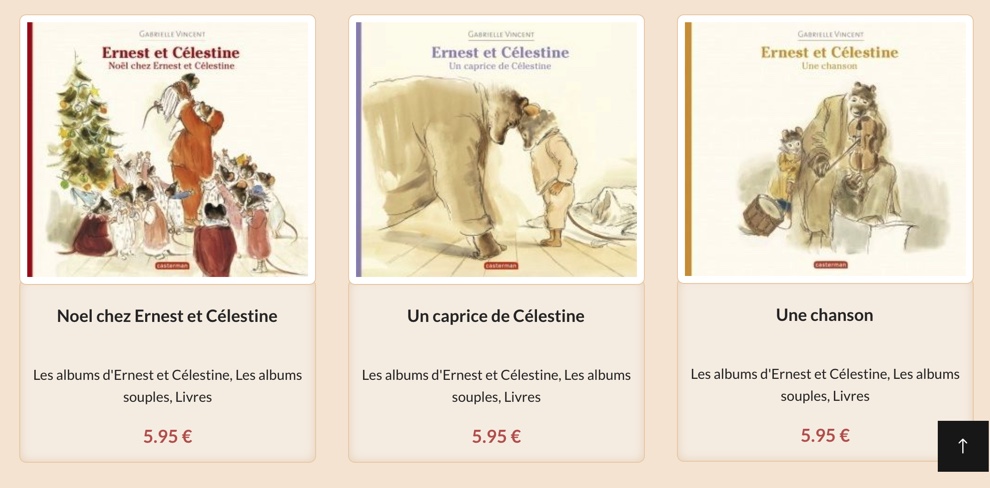Open the Une chanson book cover
The height and width of the screenshot is (488, 990).
[825, 149]
